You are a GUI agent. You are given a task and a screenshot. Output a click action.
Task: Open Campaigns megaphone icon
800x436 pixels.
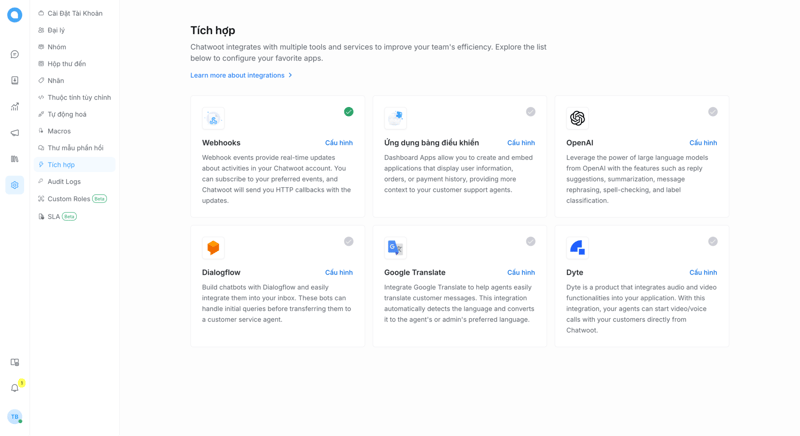click(x=15, y=132)
